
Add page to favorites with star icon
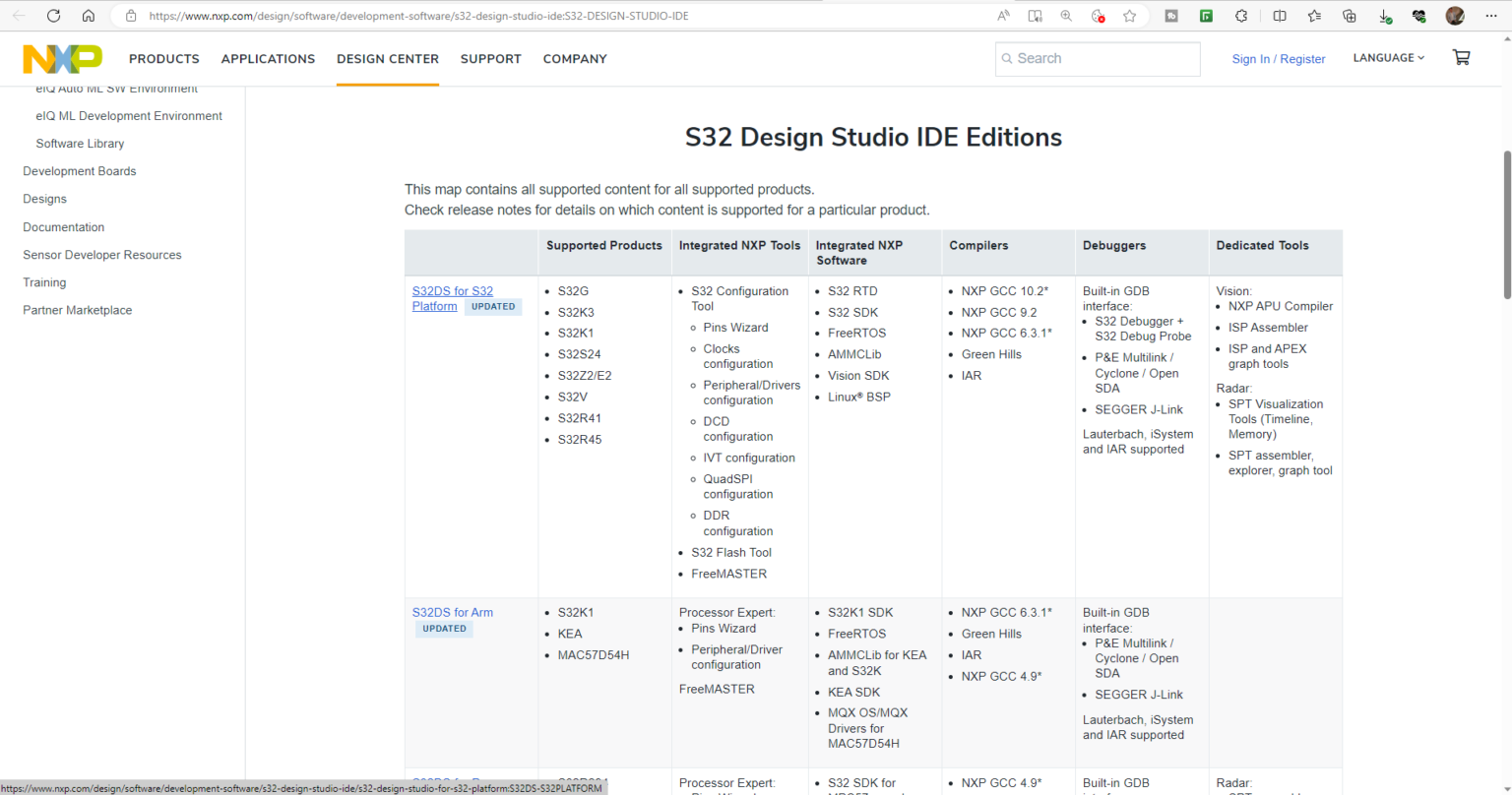click(1129, 16)
